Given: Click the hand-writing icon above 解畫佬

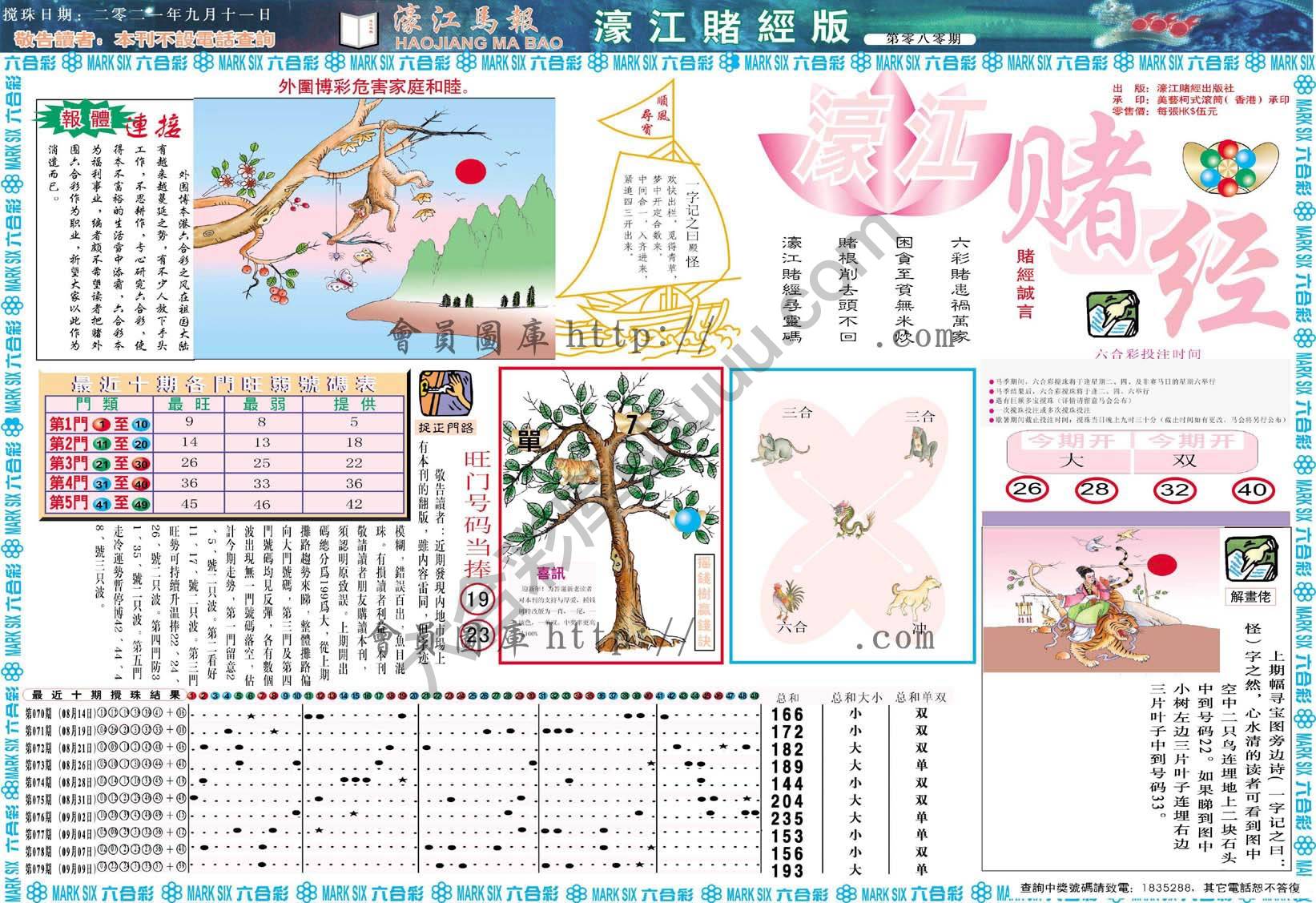Looking at the screenshot, I should pos(1251,558).
